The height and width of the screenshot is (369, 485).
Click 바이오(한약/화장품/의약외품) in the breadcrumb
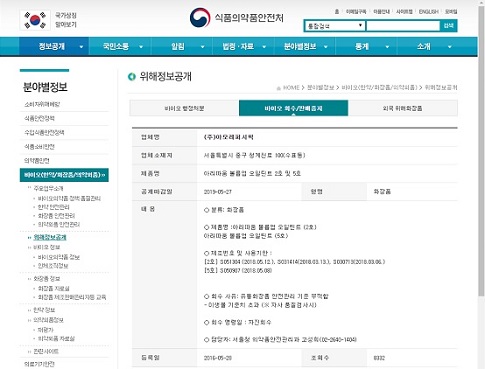(379, 88)
